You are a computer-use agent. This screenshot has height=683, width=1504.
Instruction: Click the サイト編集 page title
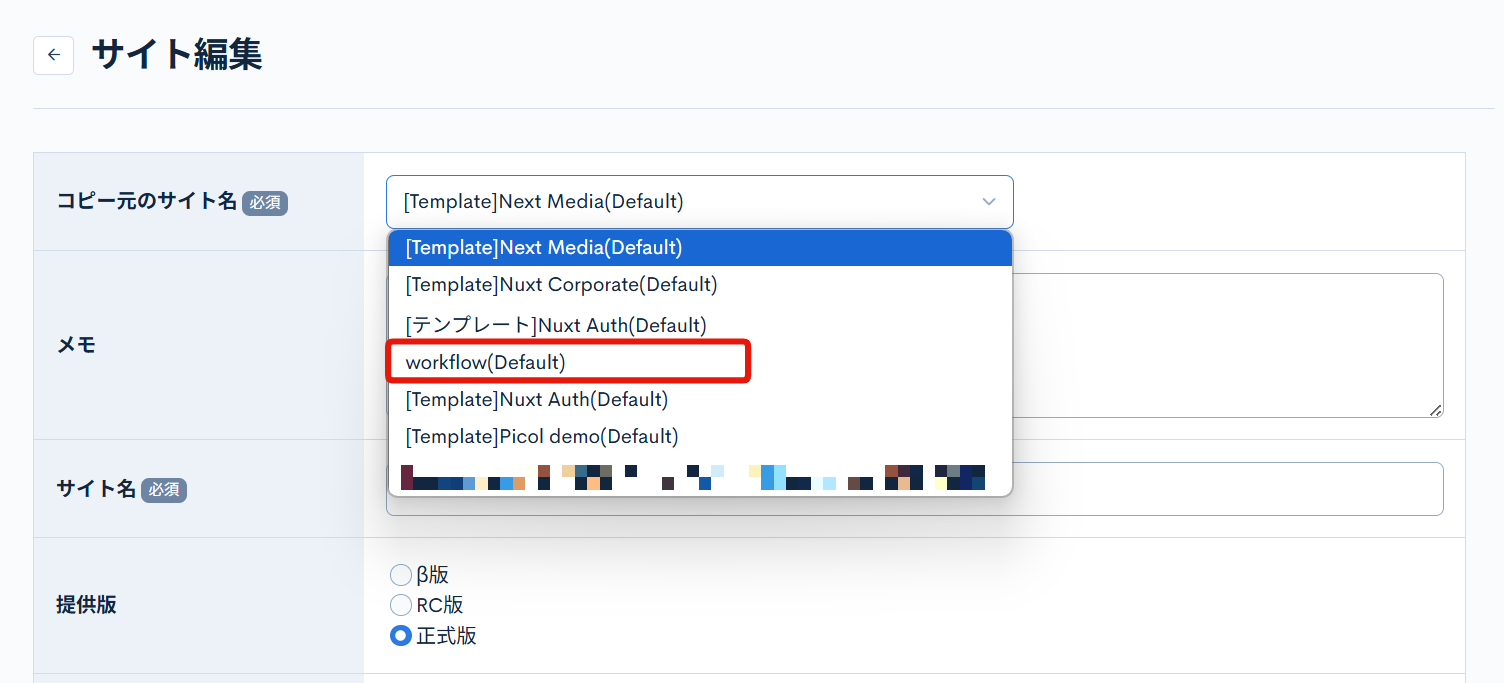click(175, 55)
